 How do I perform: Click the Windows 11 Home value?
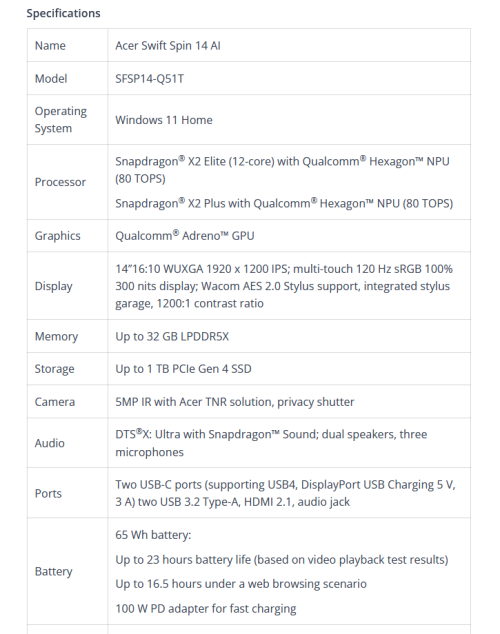(x=164, y=120)
